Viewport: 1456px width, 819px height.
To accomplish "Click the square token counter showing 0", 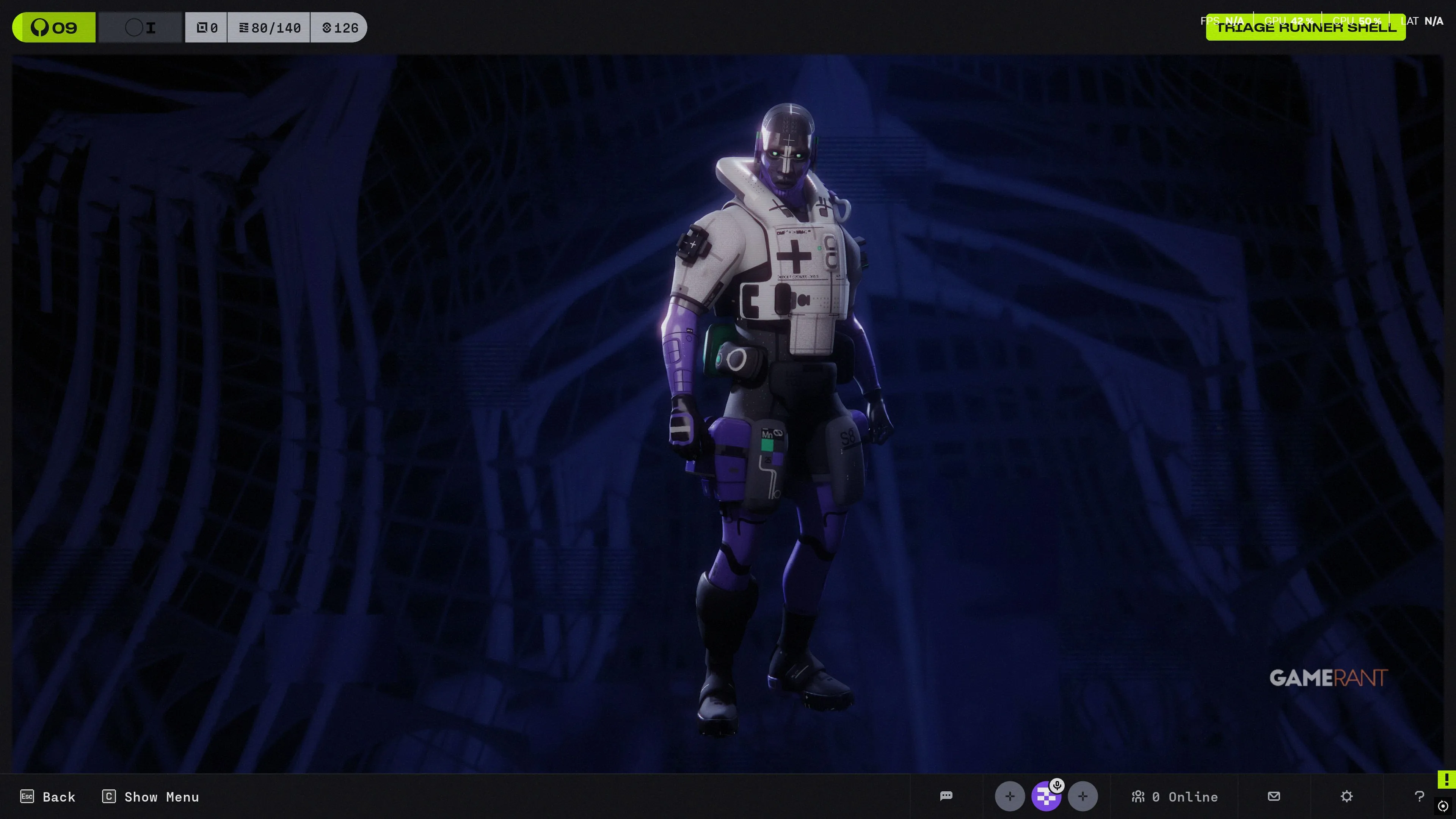I will tap(206, 28).
